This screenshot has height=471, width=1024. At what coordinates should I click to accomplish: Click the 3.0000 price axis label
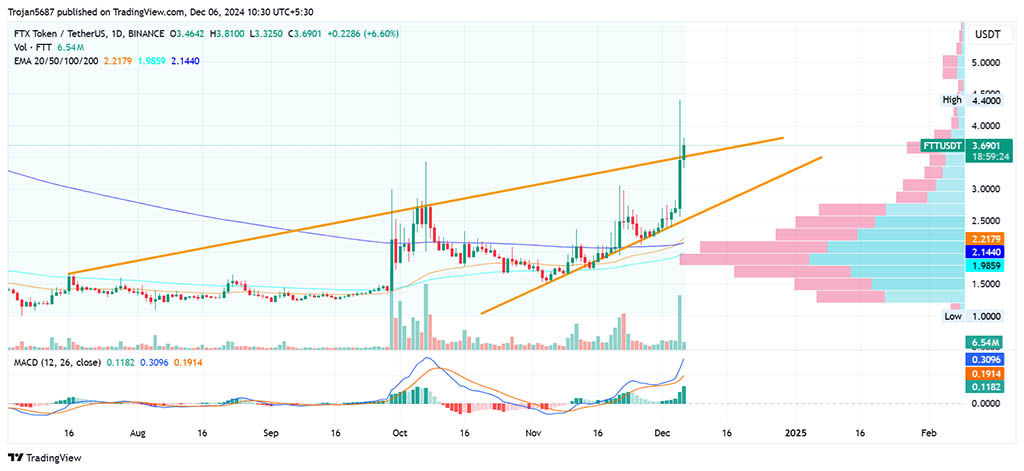(x=984, y=189)
